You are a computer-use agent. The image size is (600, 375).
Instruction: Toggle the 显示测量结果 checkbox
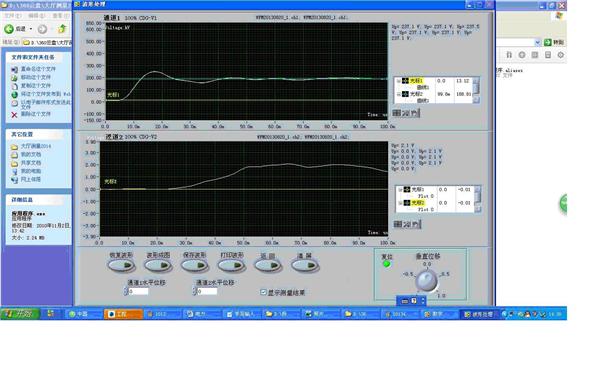tap(263, 292)
